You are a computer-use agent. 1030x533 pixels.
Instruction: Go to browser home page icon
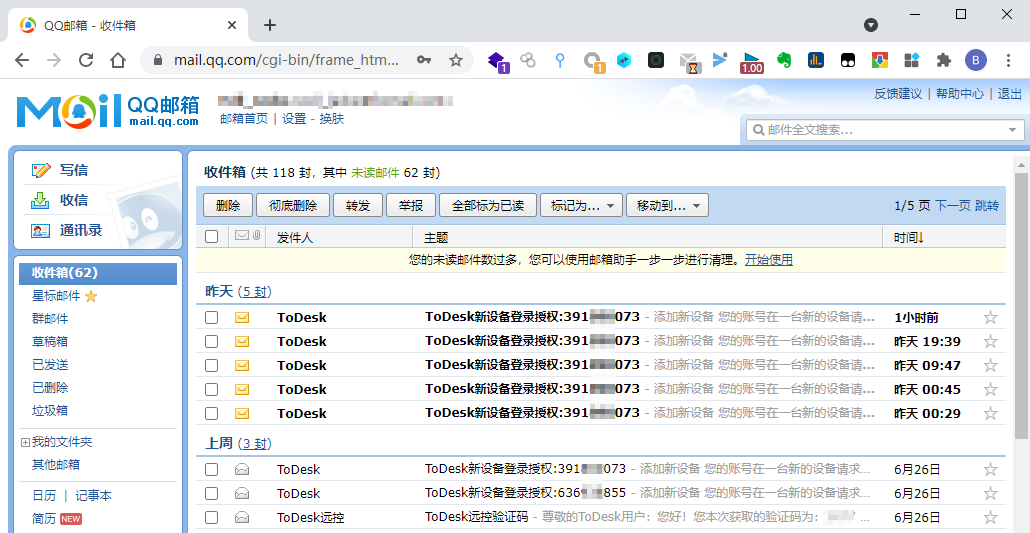(x=118, y=60)
